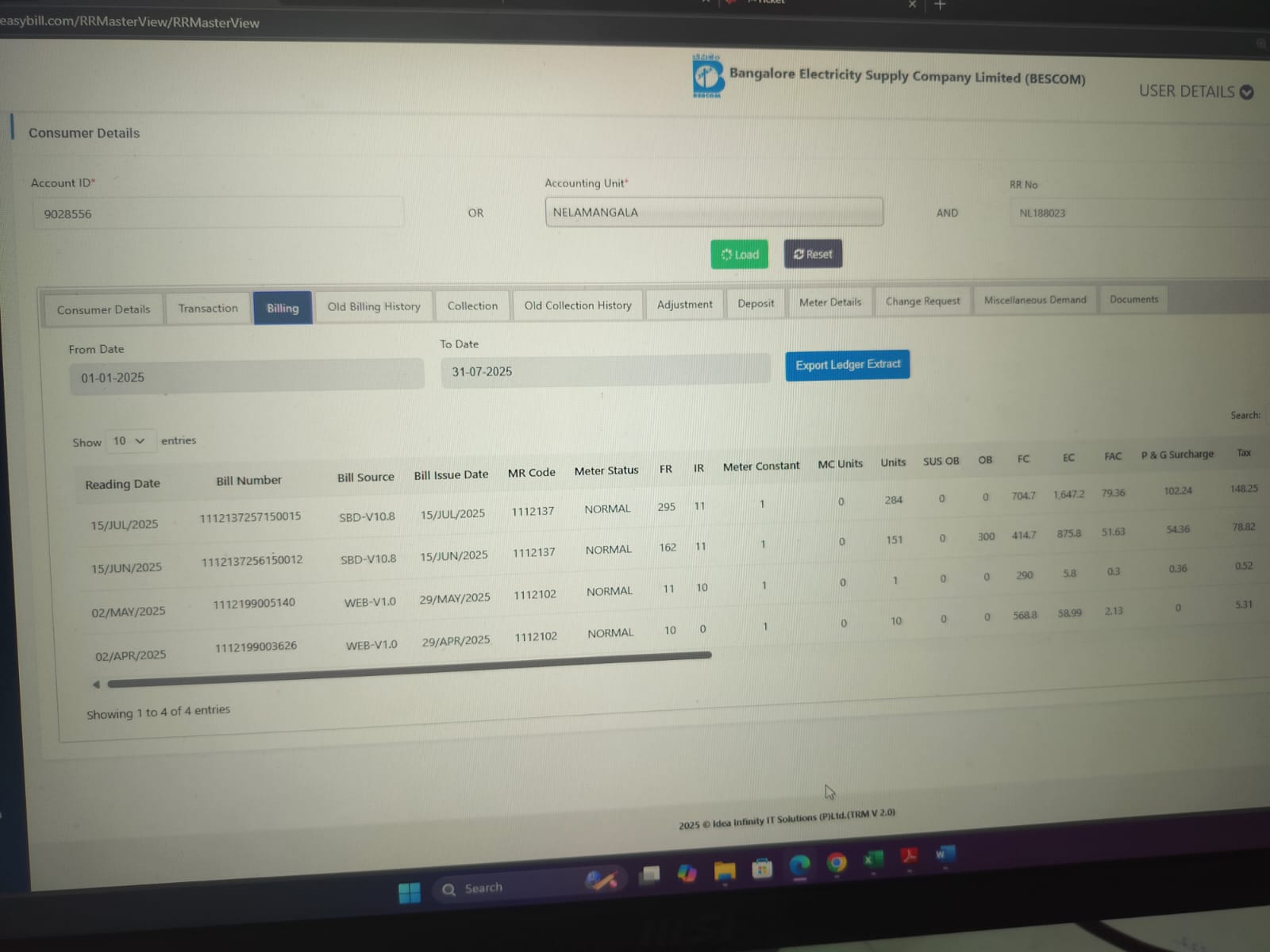
Task: Sort by the MC Units column header
Action: (x=840, y=463)
